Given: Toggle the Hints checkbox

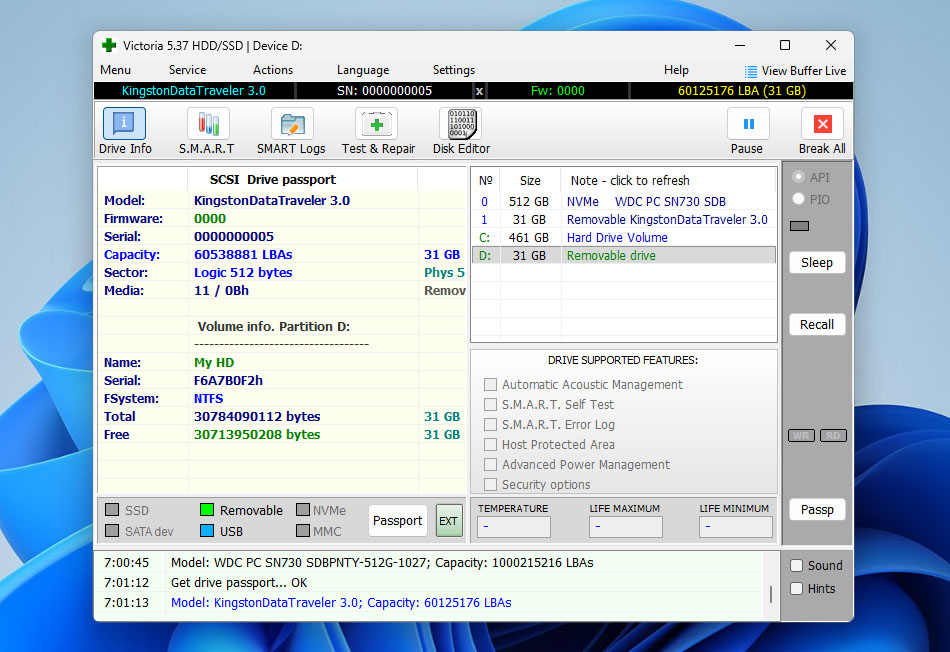Looking at the screenshot, I should pos(797,588).
